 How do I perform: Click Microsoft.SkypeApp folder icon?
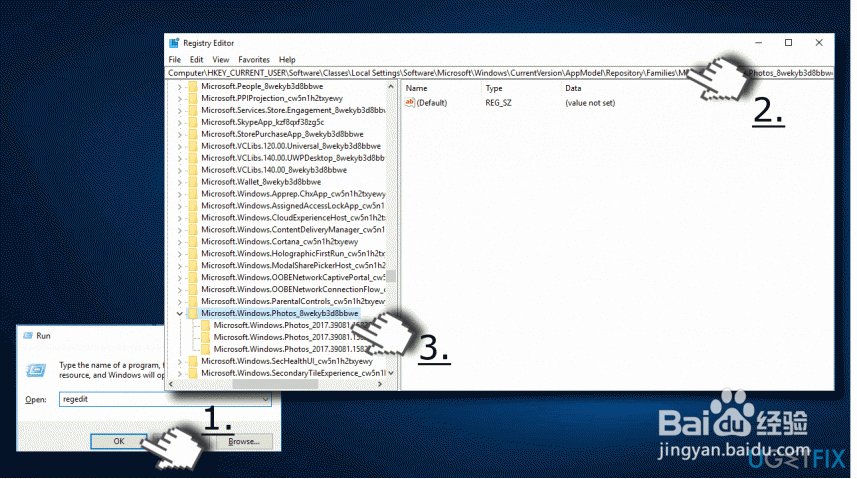point(192,122)
